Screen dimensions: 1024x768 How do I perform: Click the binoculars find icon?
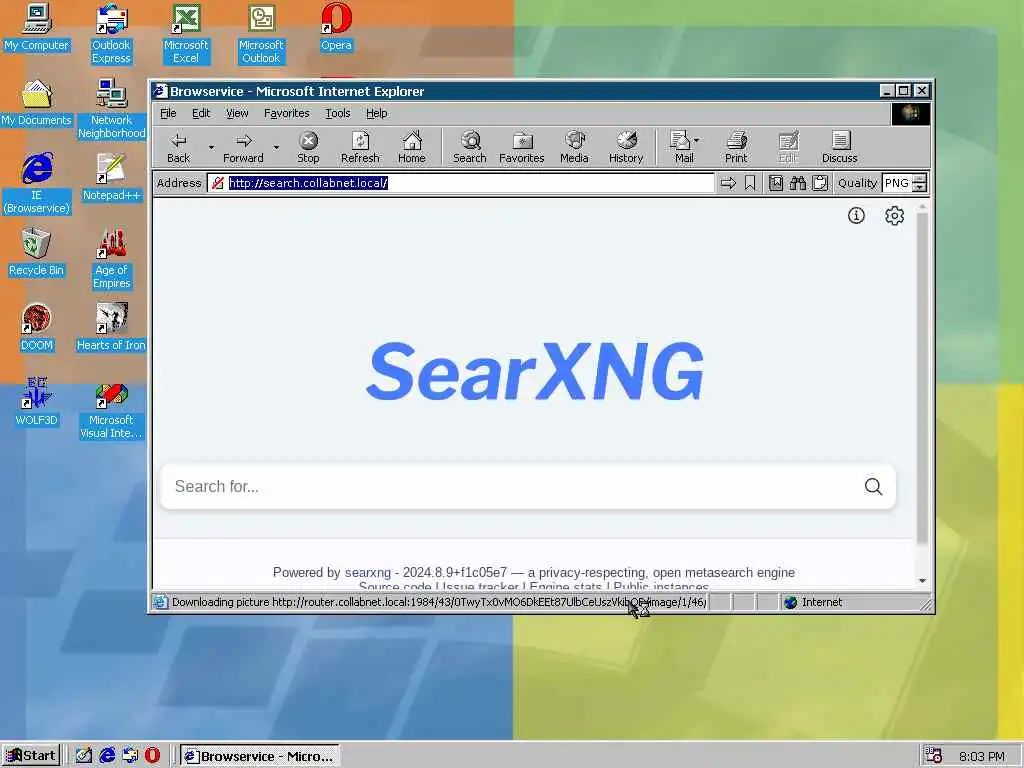pos(797,184)
